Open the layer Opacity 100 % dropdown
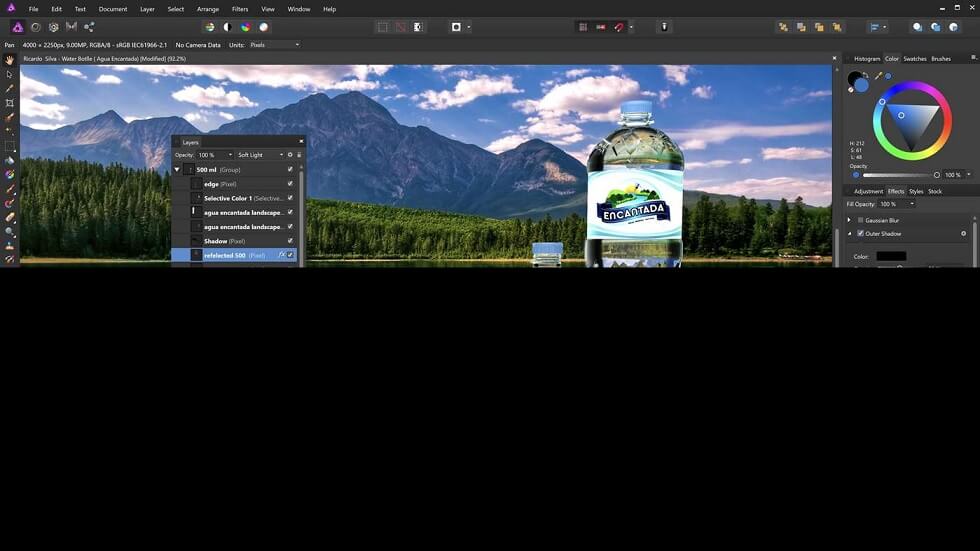Image resolution: width=980 pixels, height=551 pixels. [214, 155]
